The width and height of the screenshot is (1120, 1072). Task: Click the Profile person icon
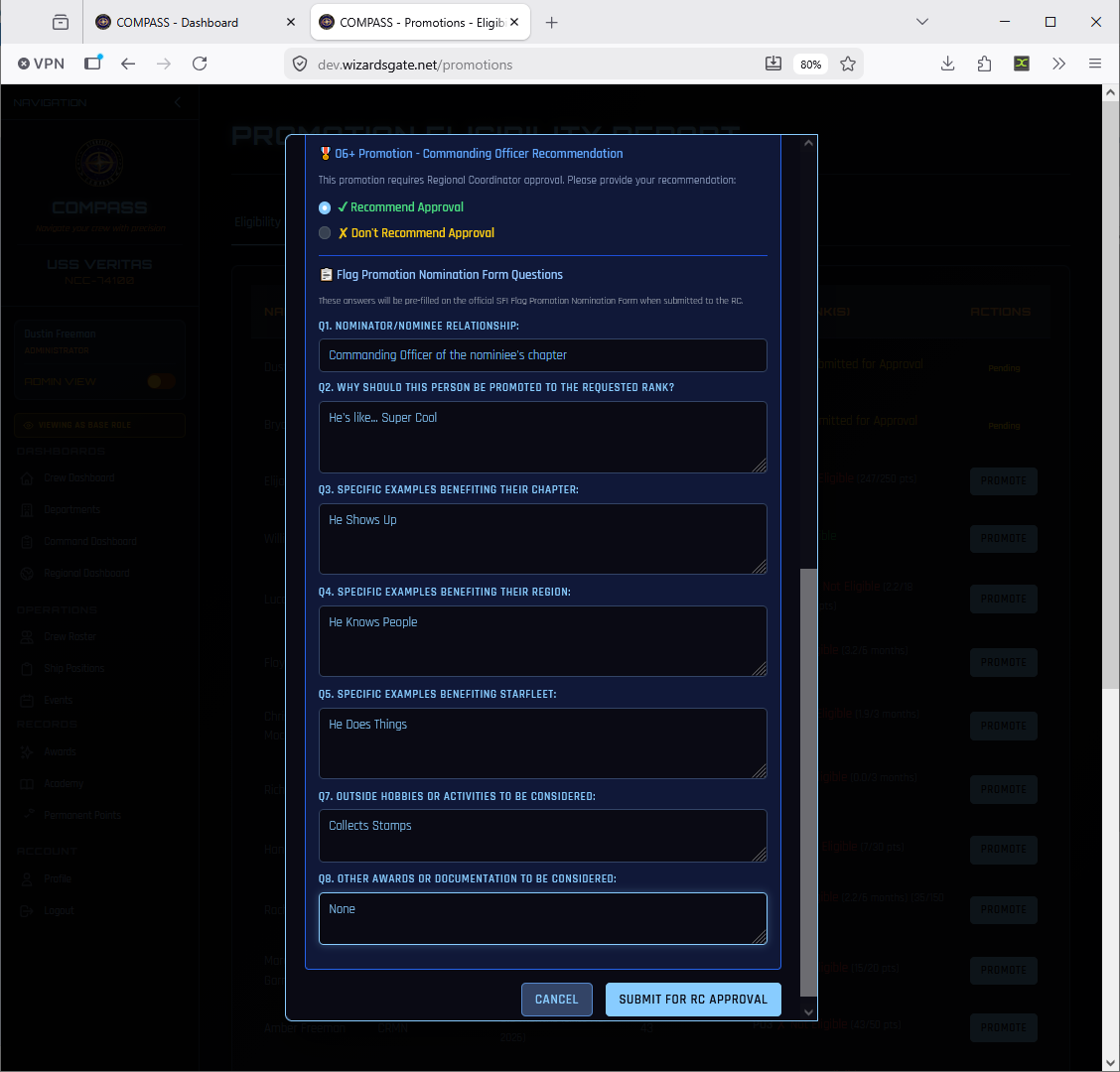[27, 878]
